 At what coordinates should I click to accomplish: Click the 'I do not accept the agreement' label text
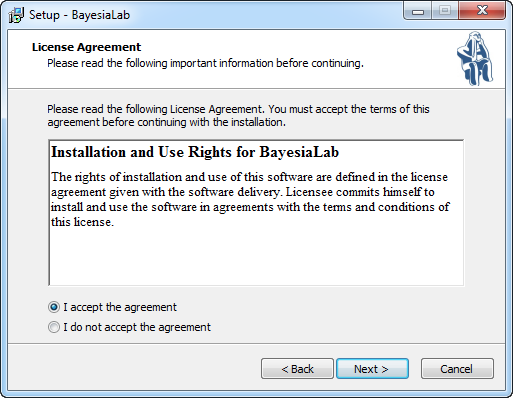(137, 327)
